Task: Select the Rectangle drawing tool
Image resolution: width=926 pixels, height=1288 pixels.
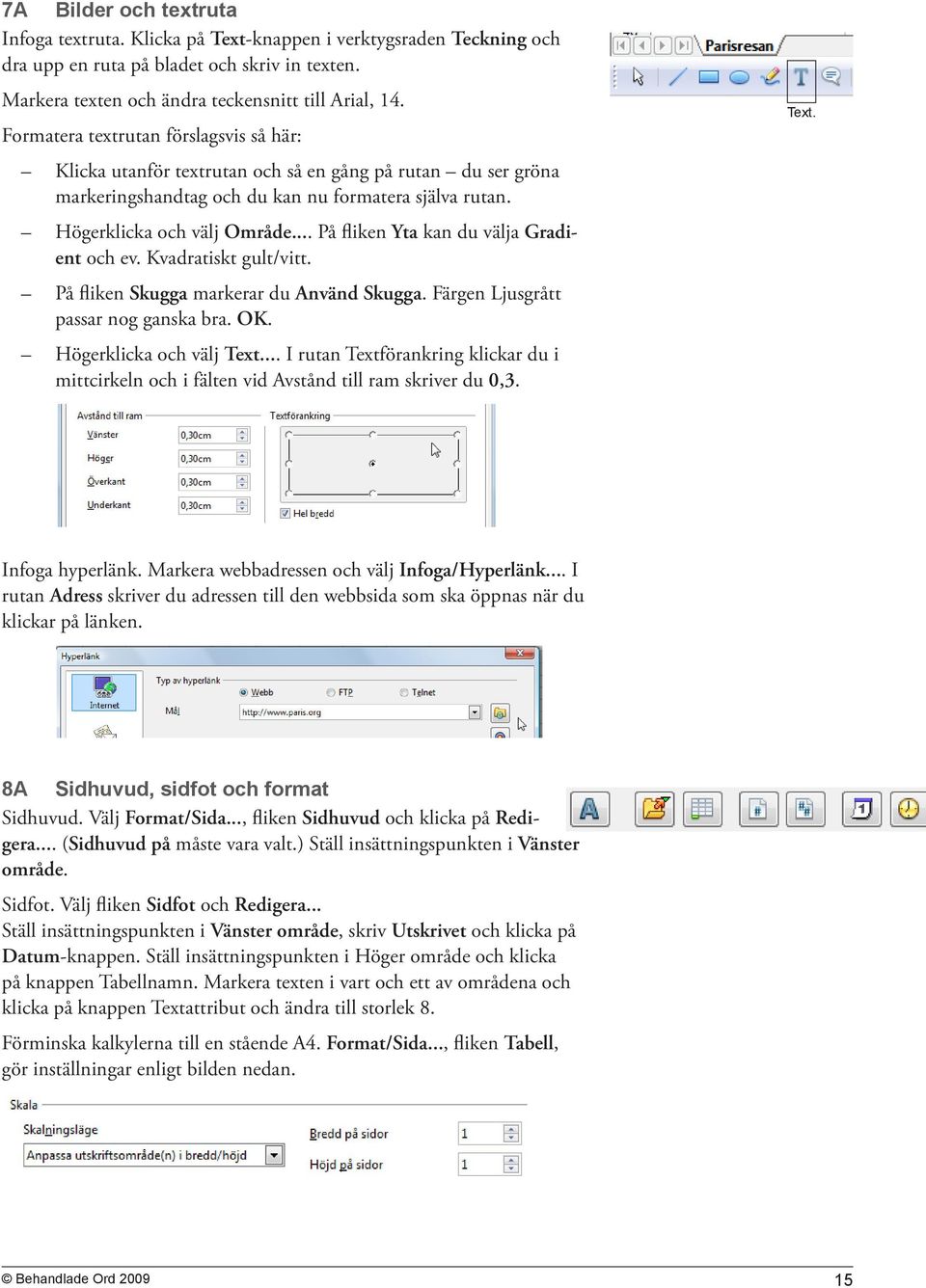Action: tap(708, 77)
